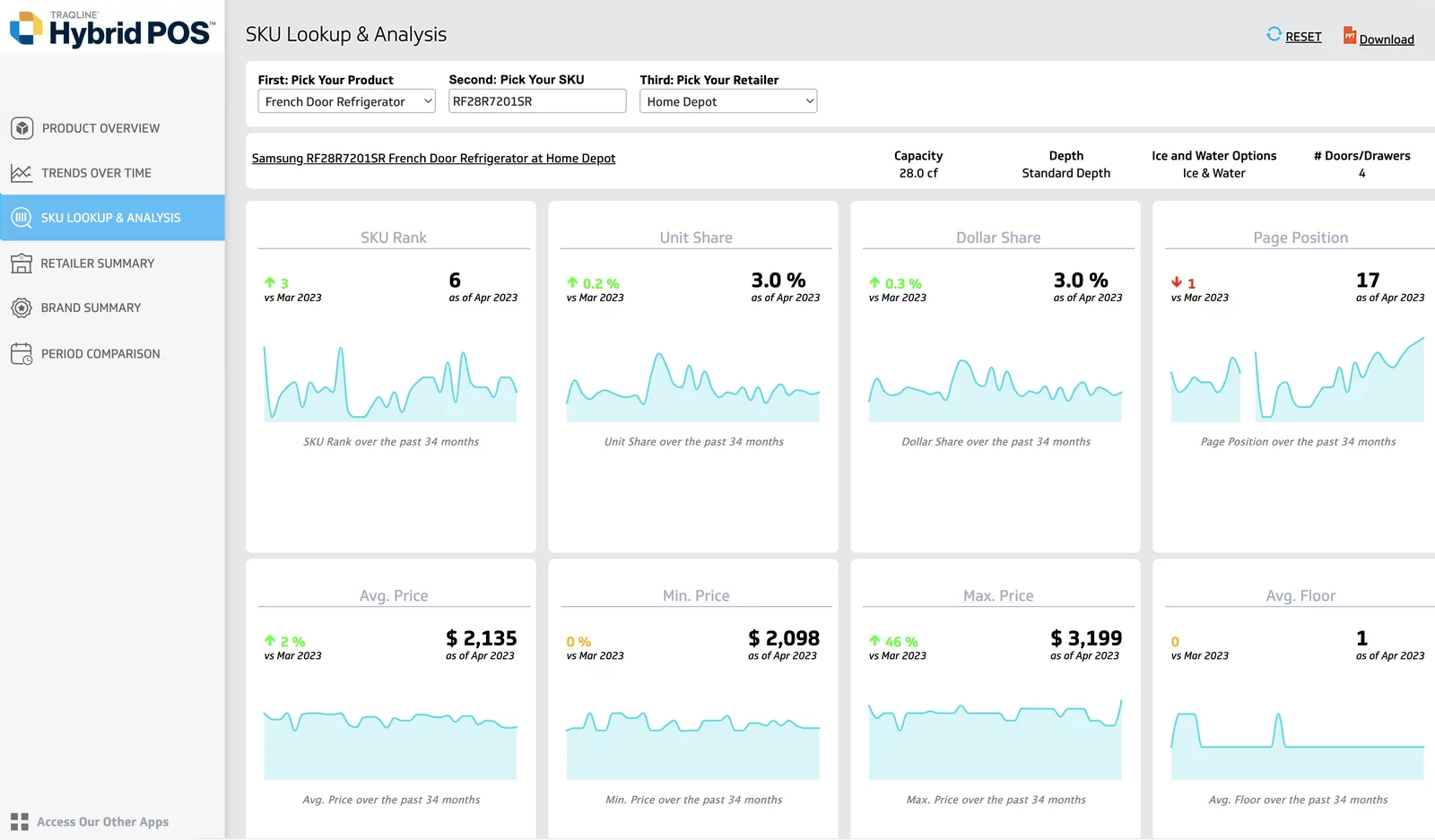Click the Page Position card title
The image size is (1435, 840).
click(x=1300, y=238)
